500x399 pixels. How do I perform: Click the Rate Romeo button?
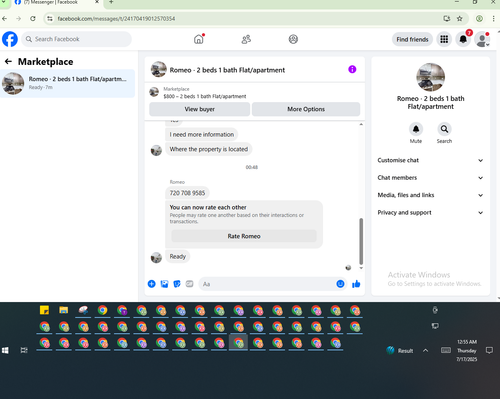pos(244,236)
